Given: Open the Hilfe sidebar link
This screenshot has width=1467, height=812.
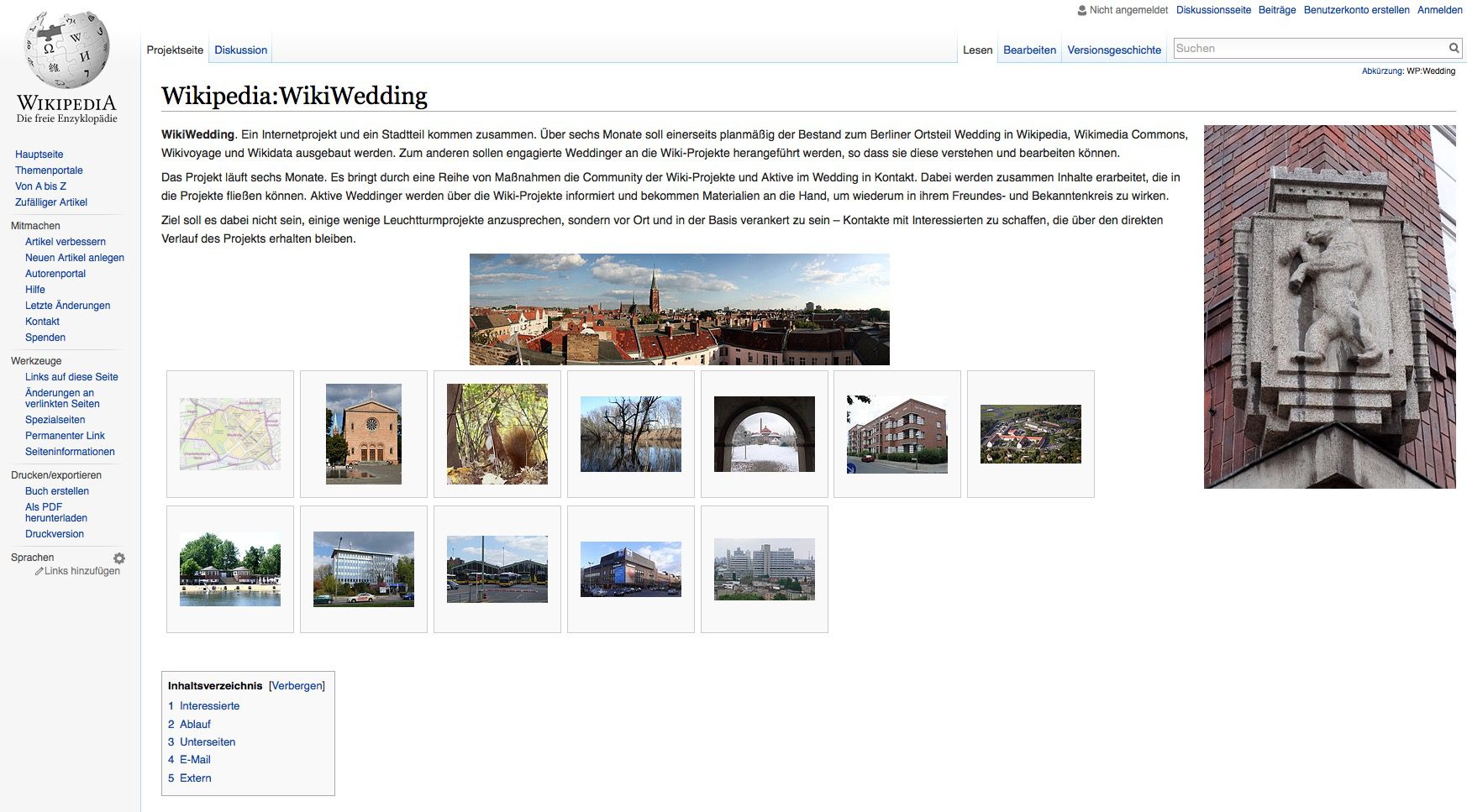Looking at the screenshot, I should (35, 290).
